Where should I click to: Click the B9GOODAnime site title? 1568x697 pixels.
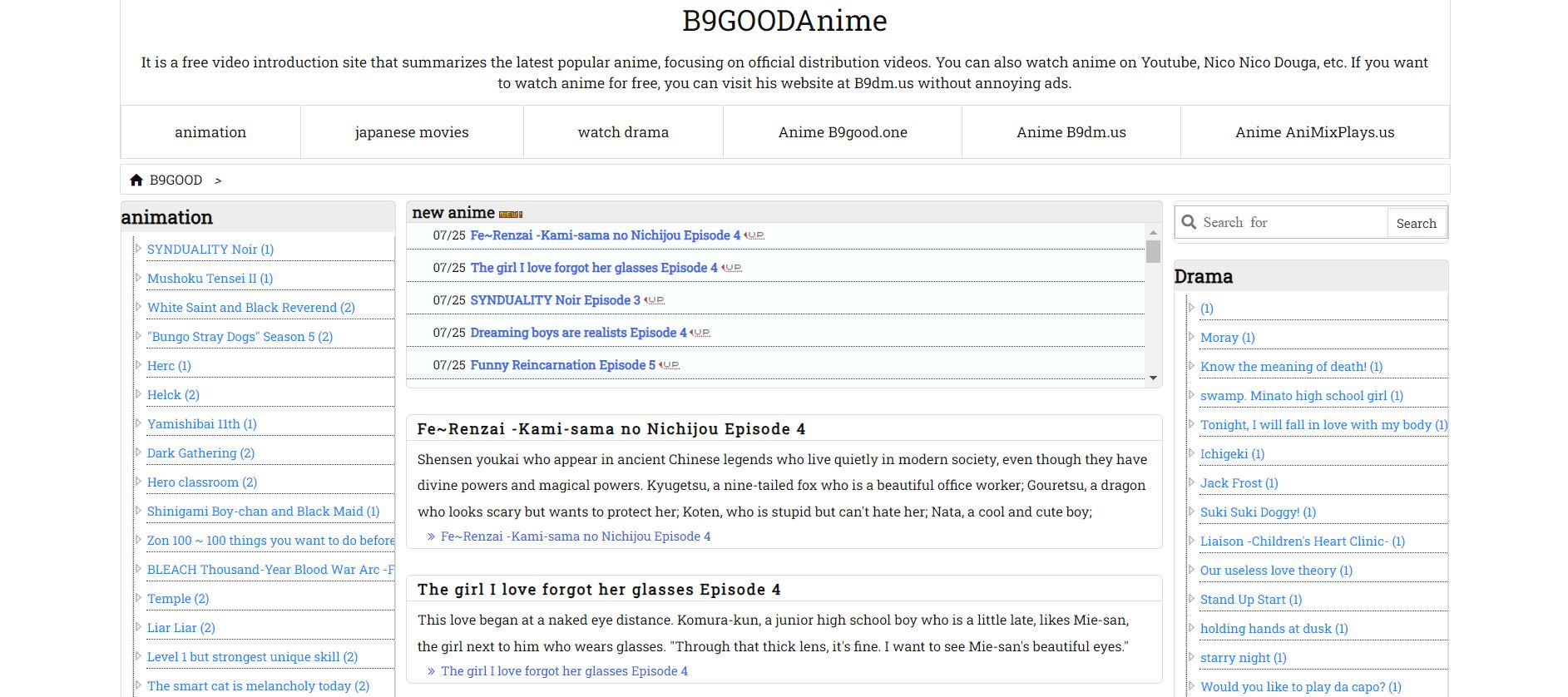coord(784,21)
